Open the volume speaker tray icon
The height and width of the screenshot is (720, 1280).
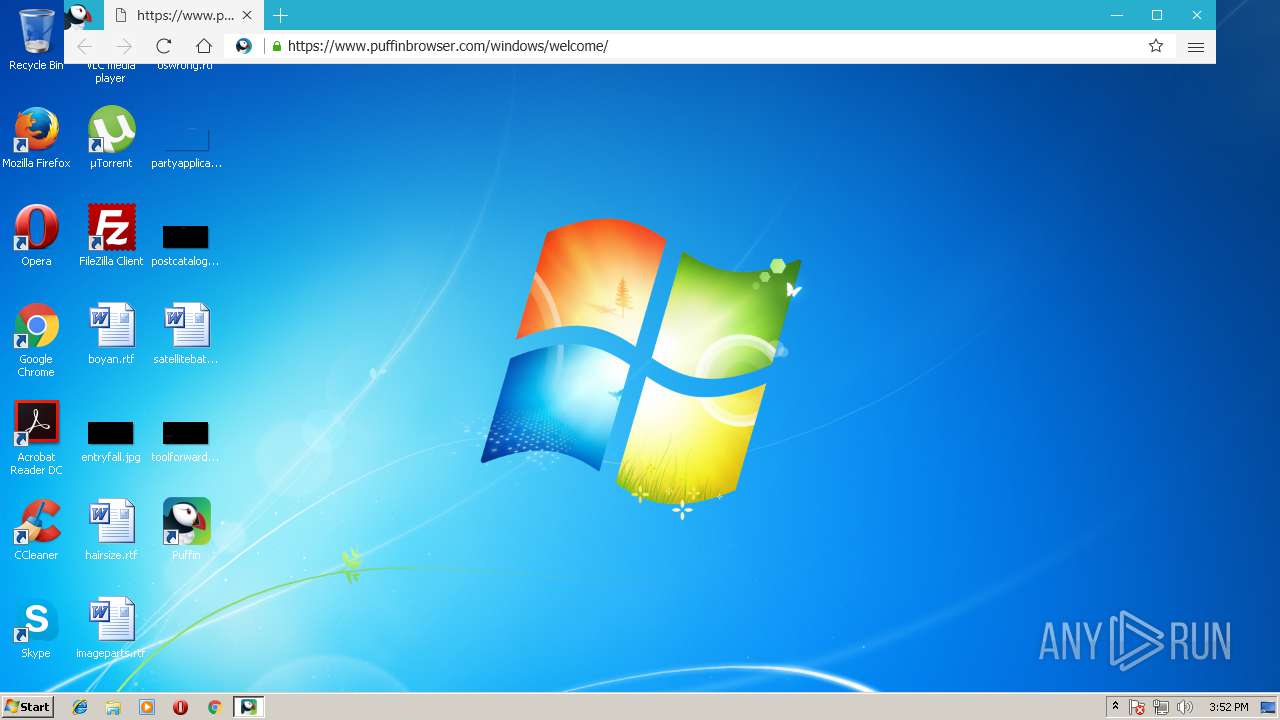point(1185,707)
